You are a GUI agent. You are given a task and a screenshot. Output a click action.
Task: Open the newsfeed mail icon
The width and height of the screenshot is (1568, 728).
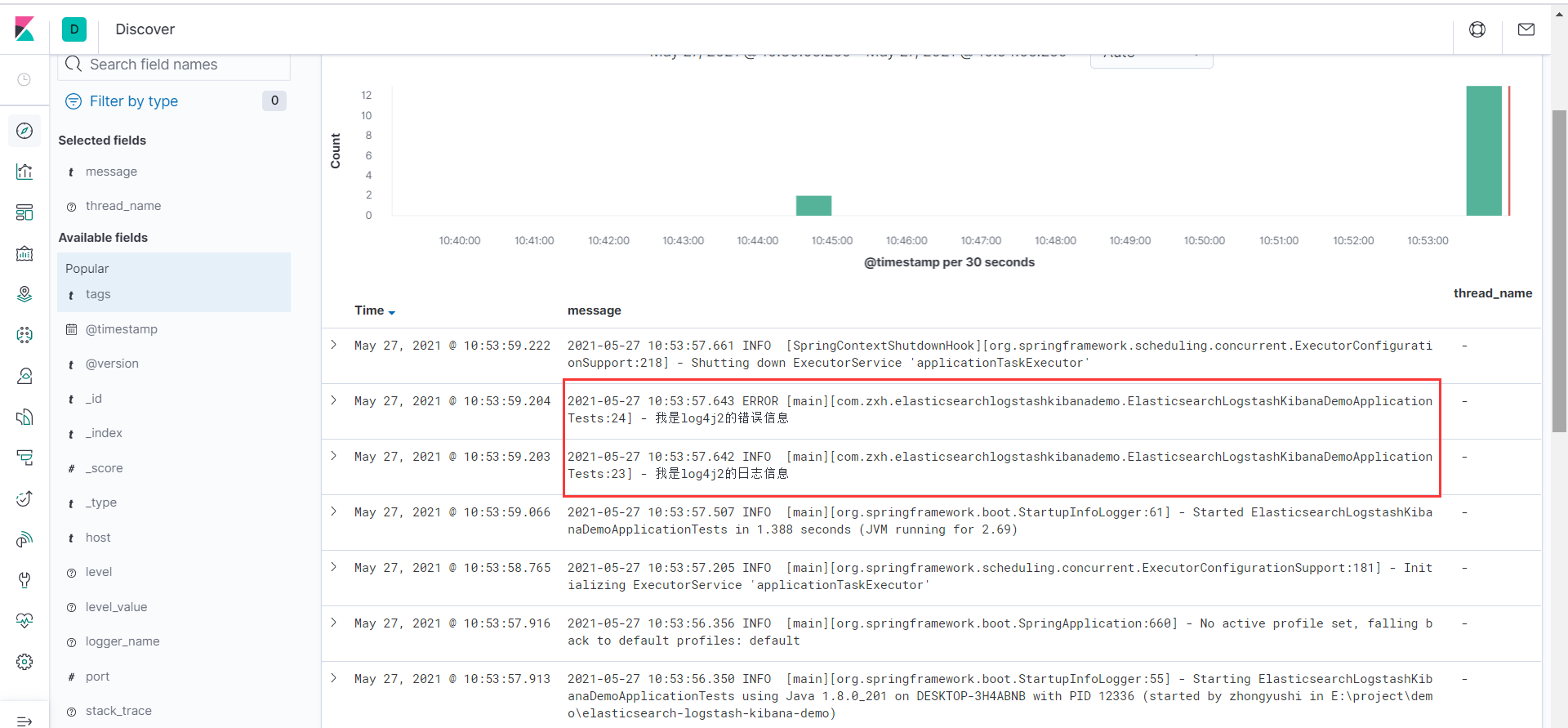[x=1526, y=29]
